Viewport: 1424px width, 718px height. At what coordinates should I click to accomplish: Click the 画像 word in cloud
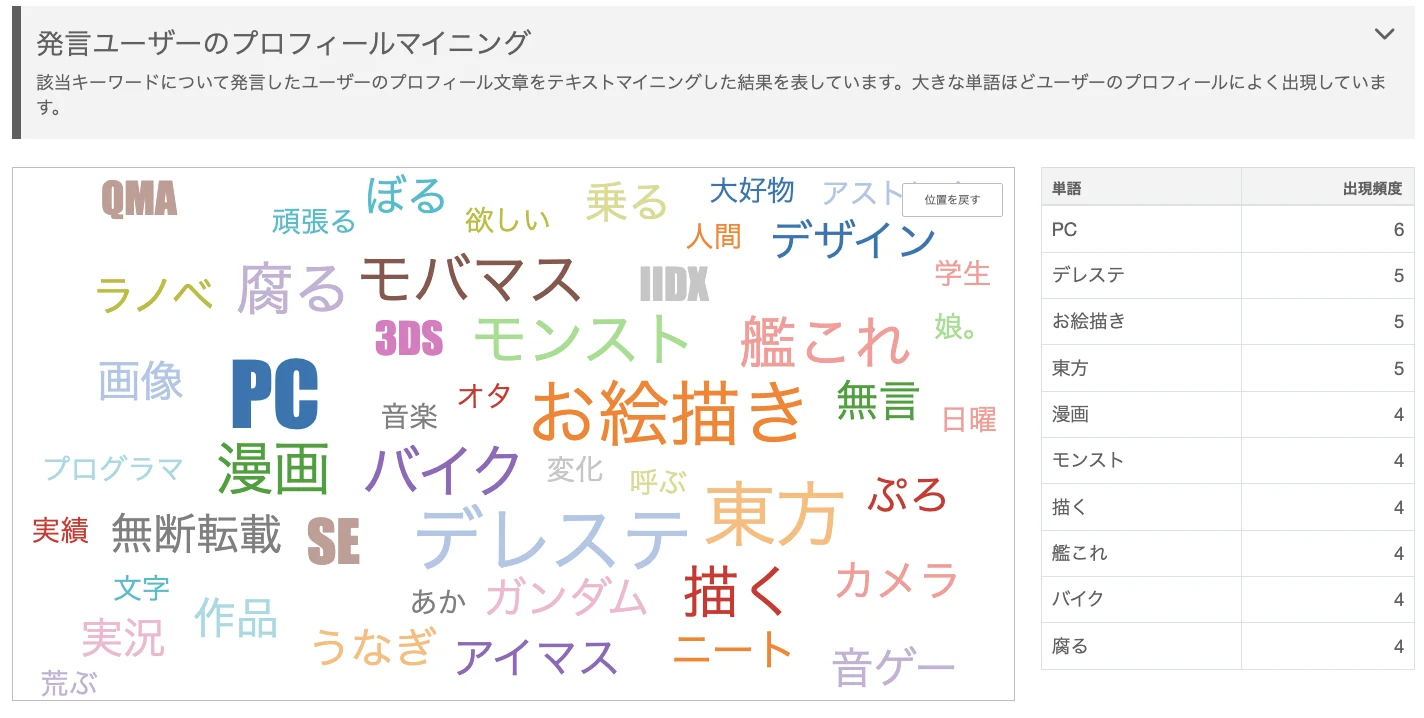click(141, 381)
